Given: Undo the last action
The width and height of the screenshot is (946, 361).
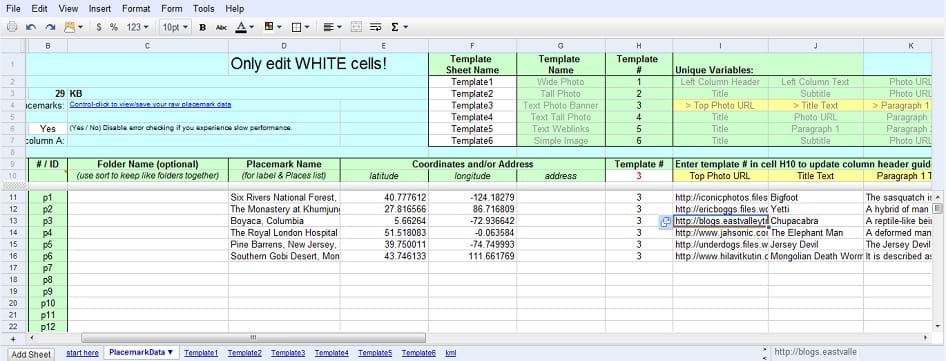Looking at the screenshot, I should 31,27.
